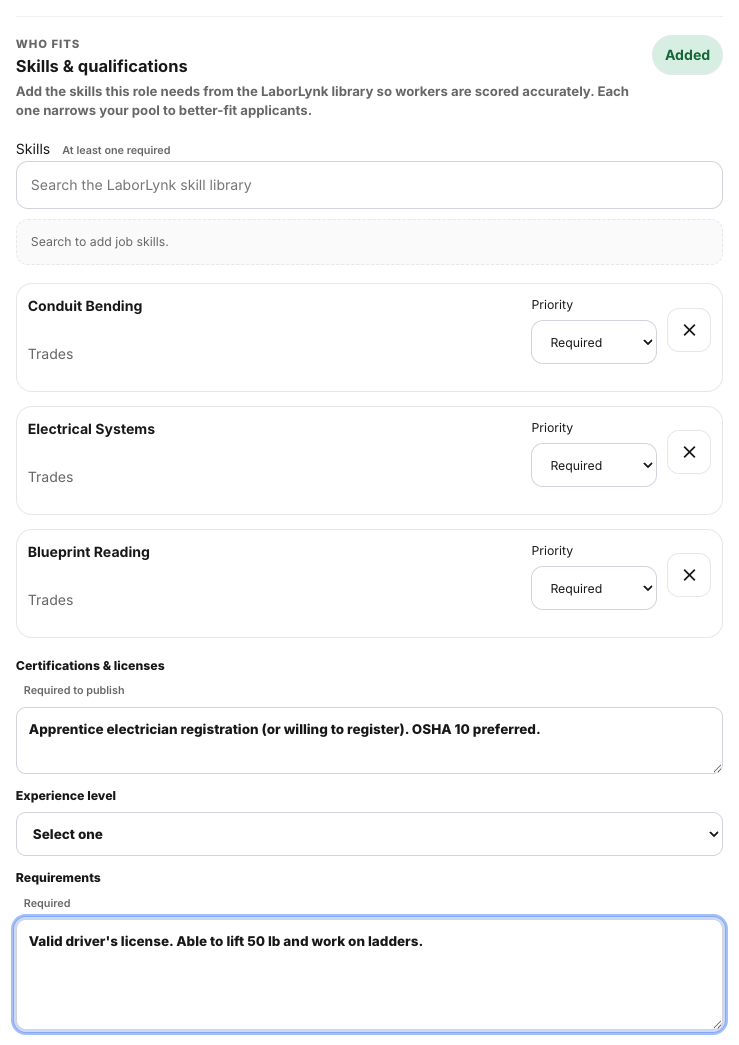Click the Skills & qualifications heading
The height and width of the screenshot is (1045, 739).
[101, 67]
